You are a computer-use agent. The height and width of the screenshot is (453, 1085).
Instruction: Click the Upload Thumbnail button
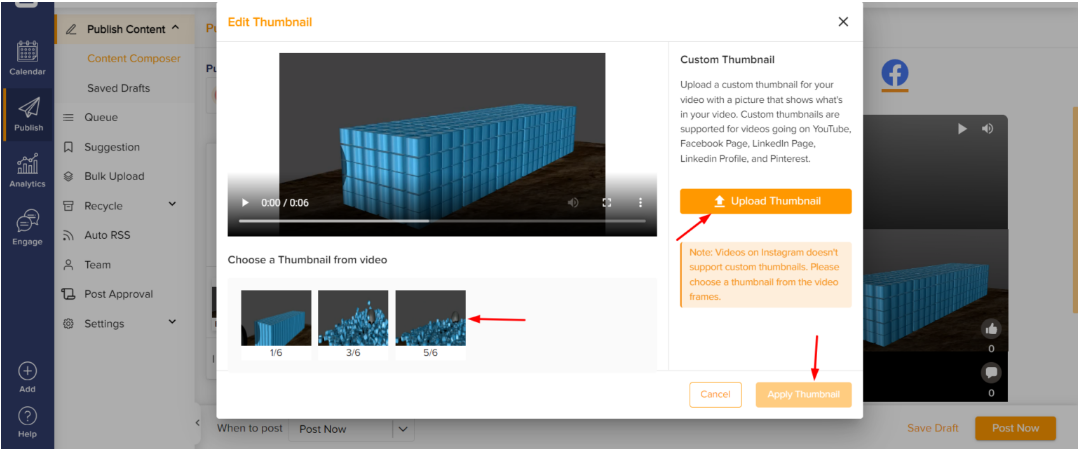(x=765, y=201)
